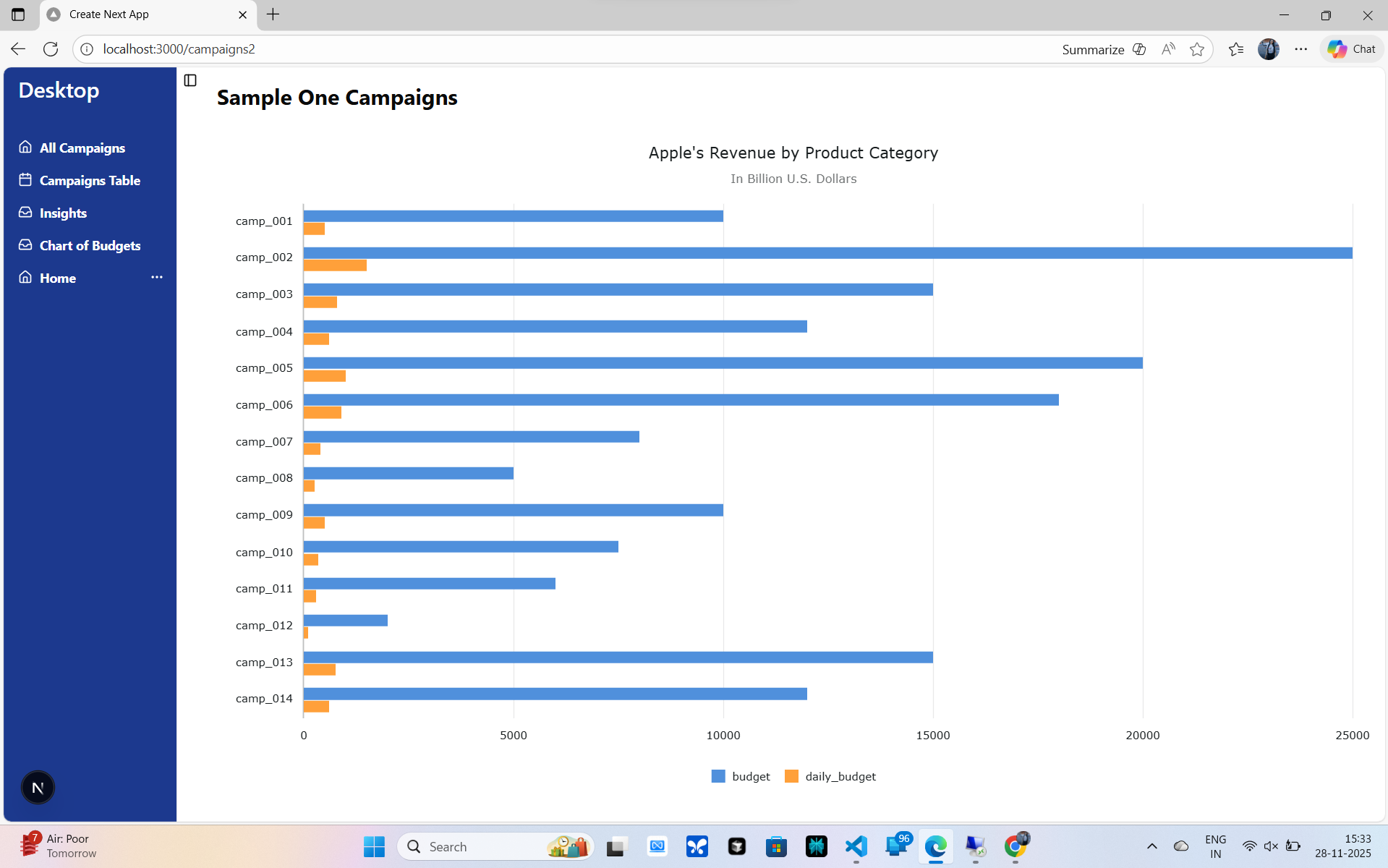Add page to favorites star icon
The width and height of the screenshot is (1388, 868).
1197,49
